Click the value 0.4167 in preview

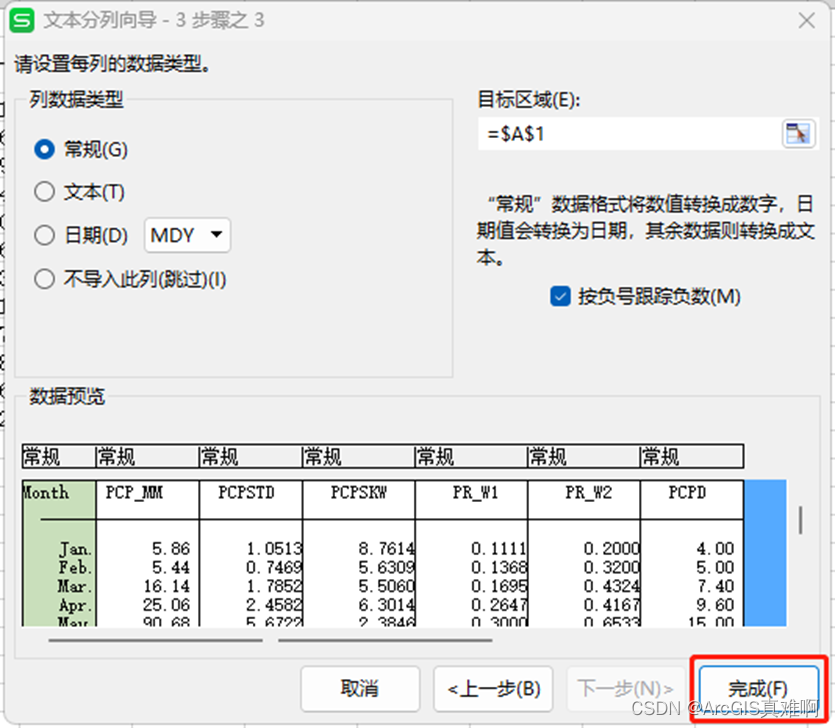click(611, 605)
